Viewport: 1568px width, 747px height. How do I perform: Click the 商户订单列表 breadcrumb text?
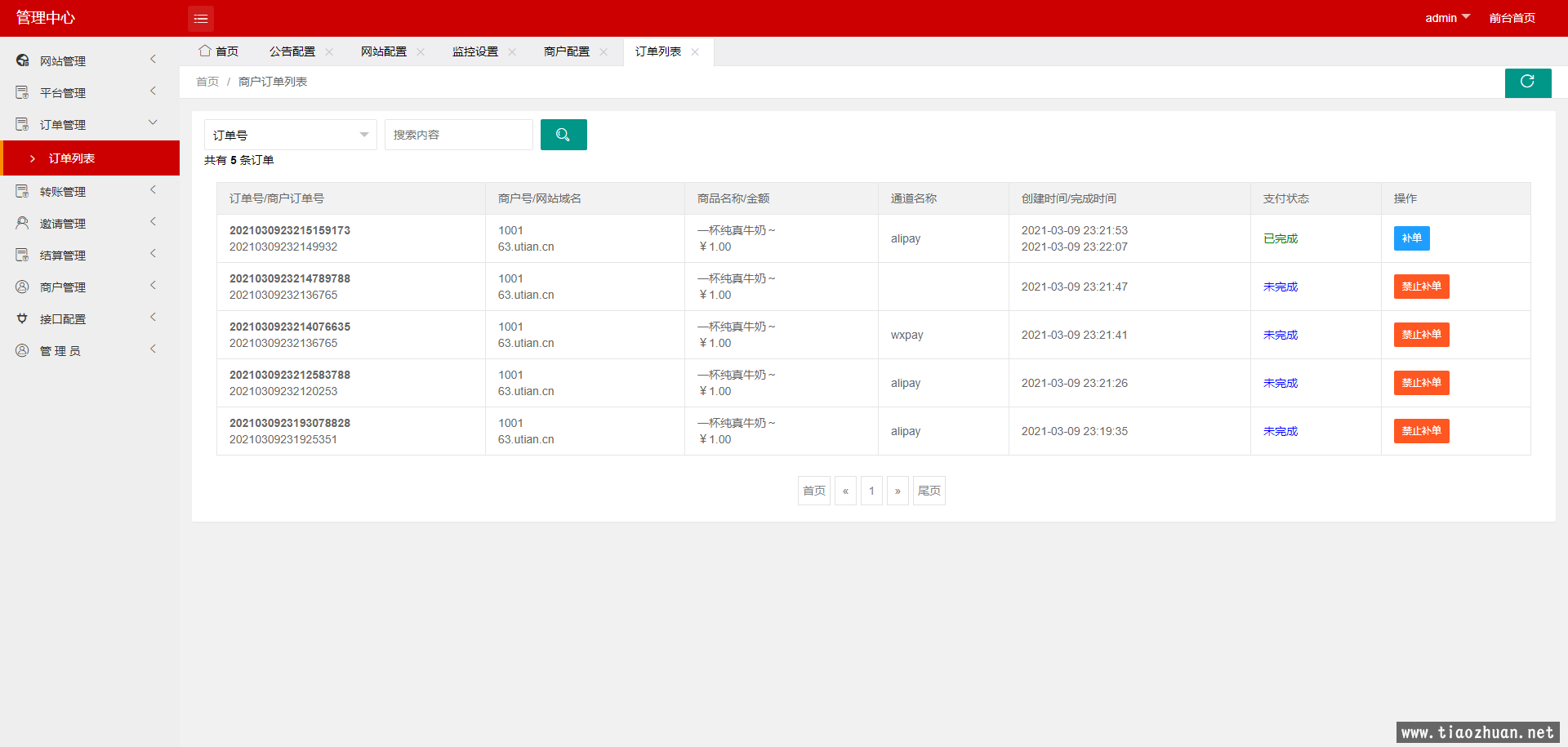(x=273, y=82)
